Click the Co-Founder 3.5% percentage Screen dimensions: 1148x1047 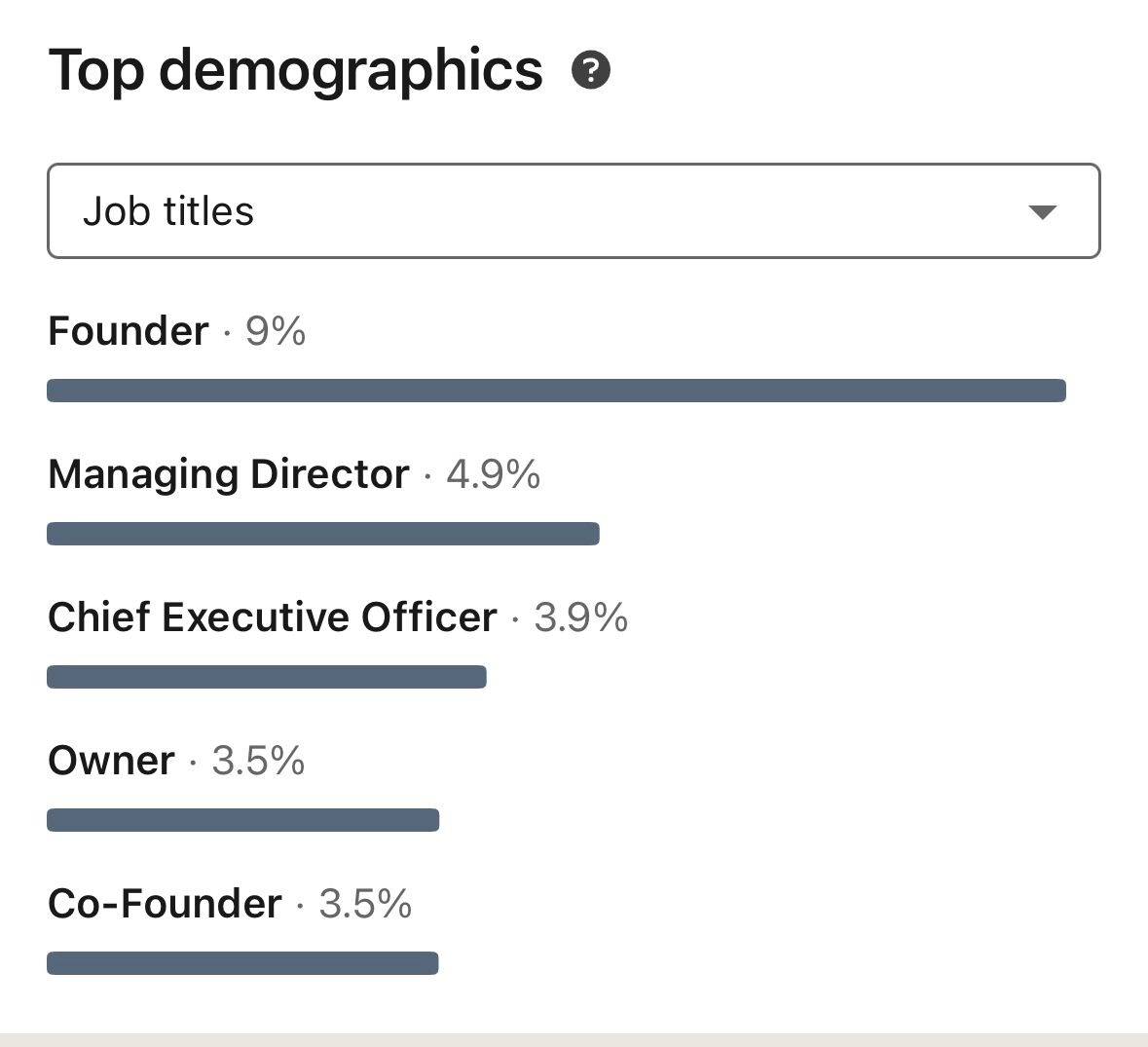365,904
